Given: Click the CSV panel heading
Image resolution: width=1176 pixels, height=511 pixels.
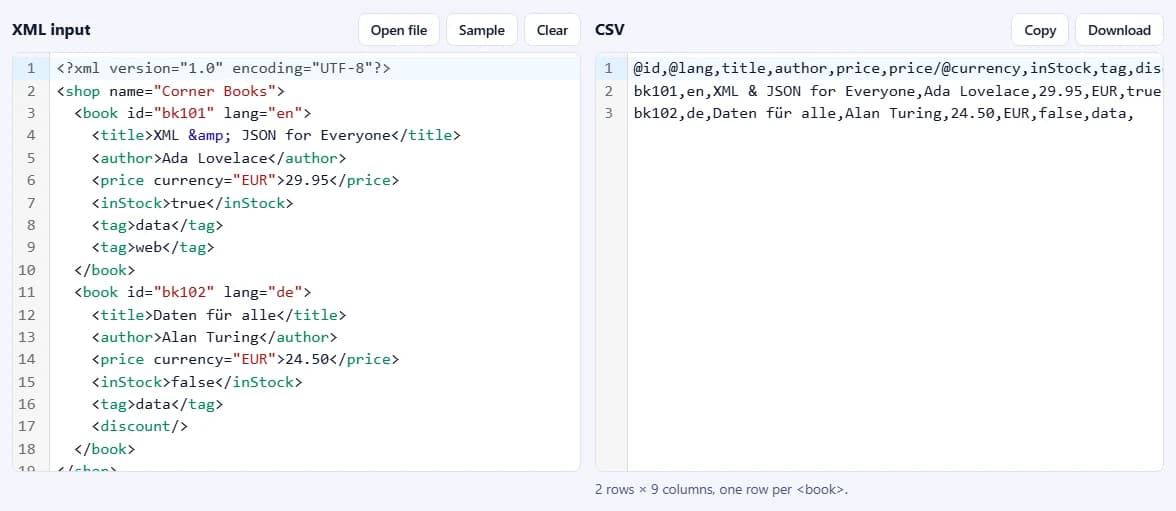Looking at the screenshot, I should click(610, 30).
